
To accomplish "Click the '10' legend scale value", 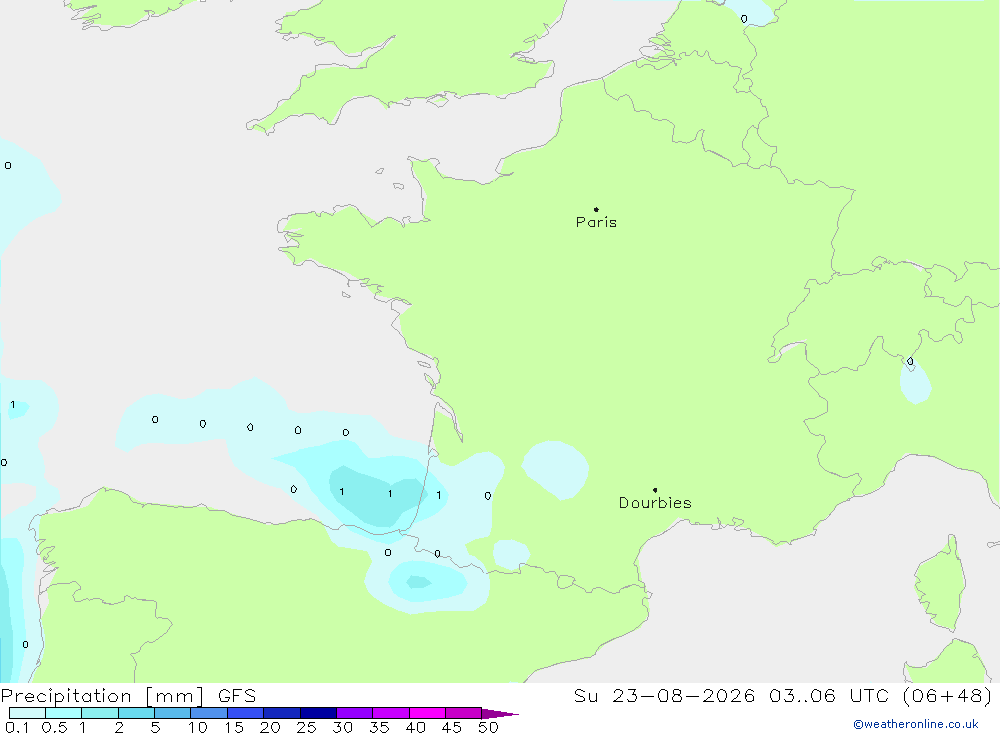I will point(198,727).
